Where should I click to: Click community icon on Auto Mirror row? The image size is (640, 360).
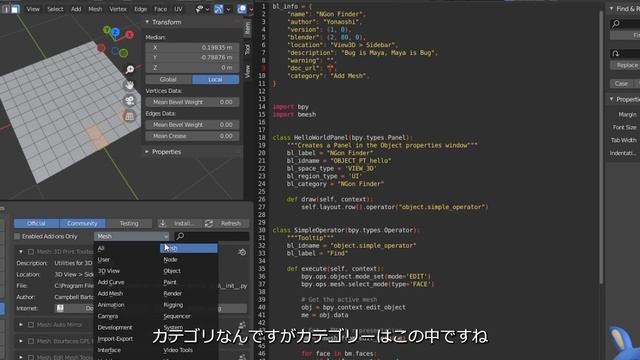pyautogui.click(x=242, y=325)
